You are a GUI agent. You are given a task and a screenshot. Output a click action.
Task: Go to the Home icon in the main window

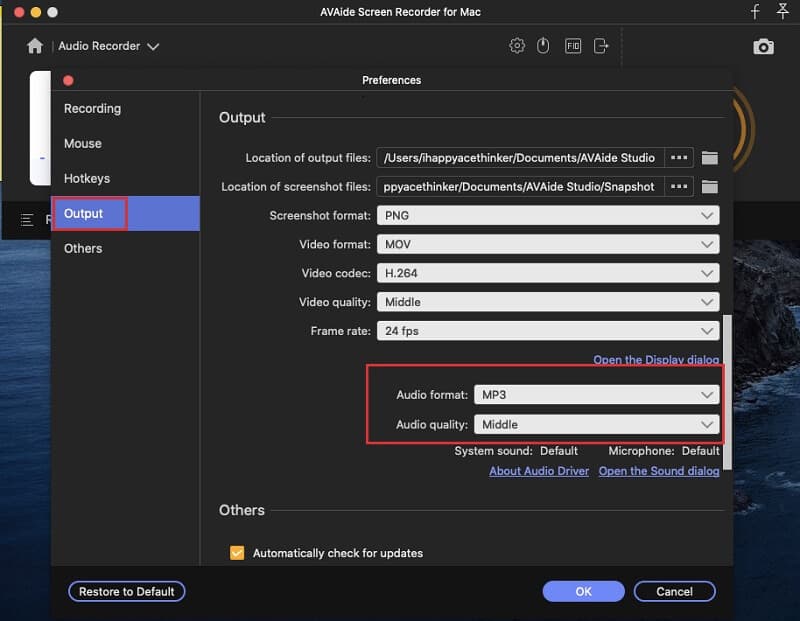35,46
